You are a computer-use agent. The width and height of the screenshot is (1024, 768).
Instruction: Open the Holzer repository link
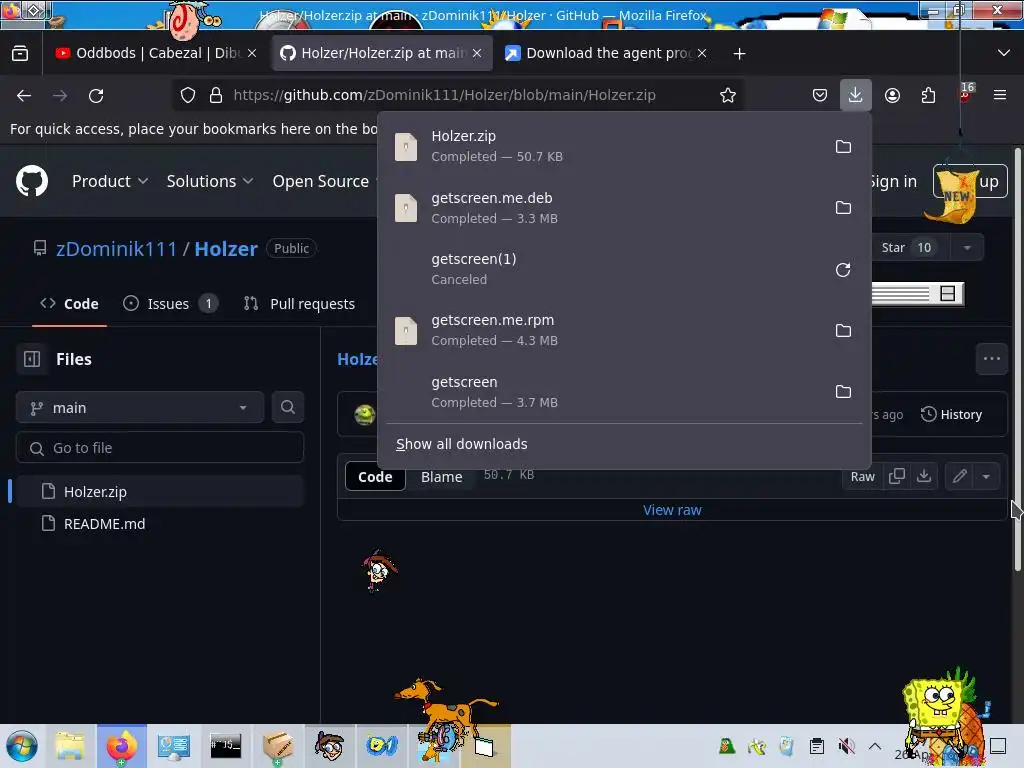tap(226, 249)
